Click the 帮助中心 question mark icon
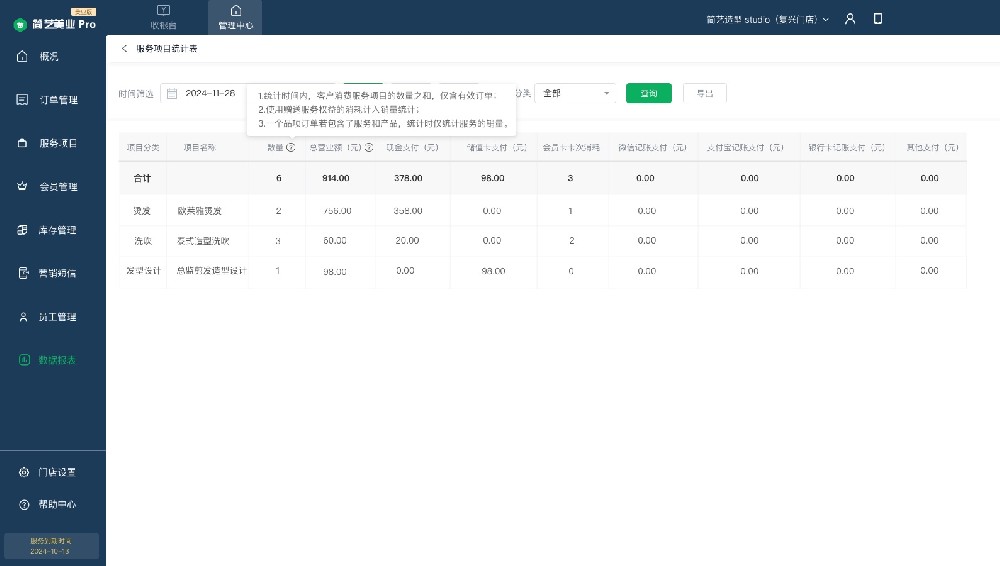1000x566 pixels. click(23, 504)
